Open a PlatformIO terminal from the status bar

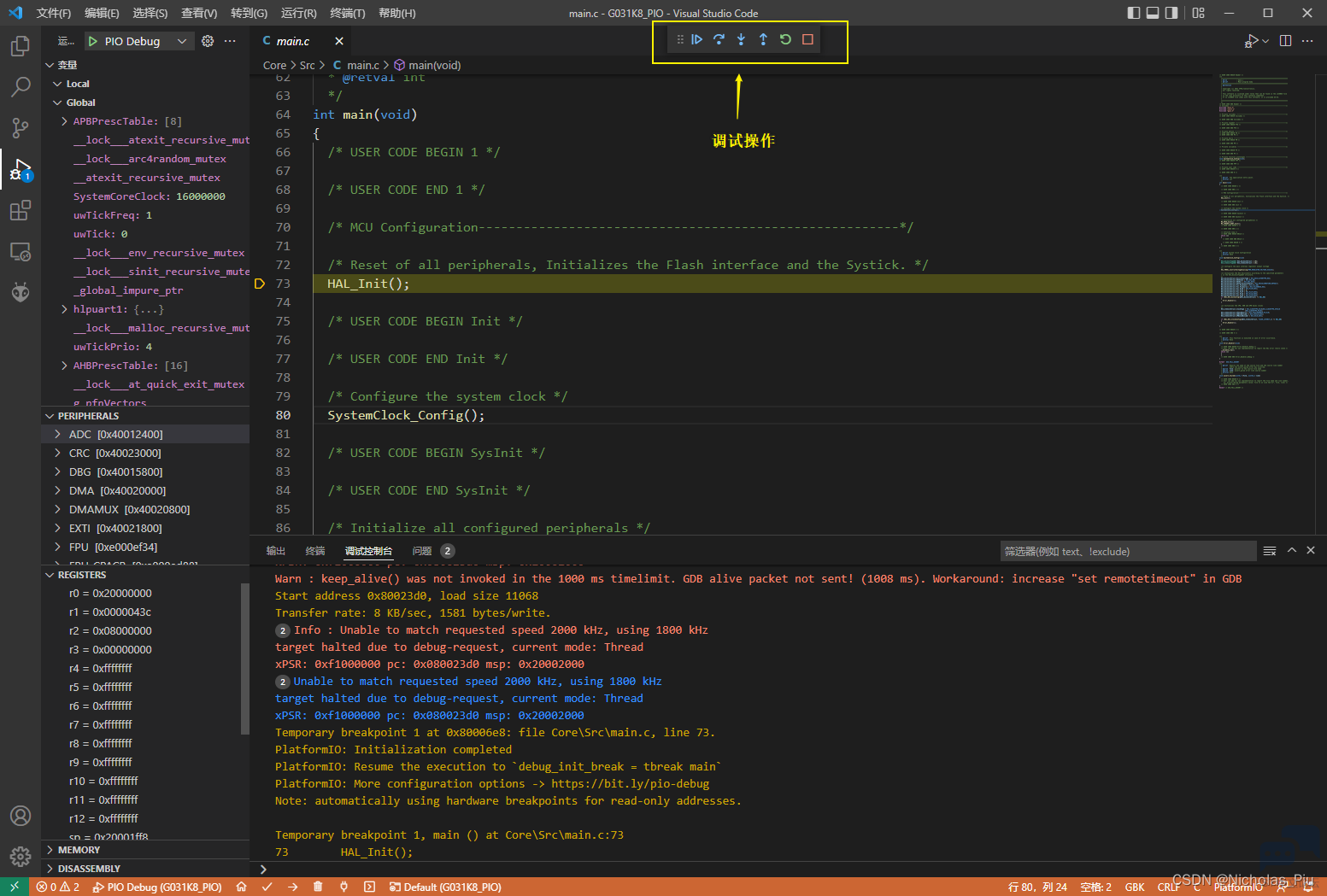coord(369,887)
